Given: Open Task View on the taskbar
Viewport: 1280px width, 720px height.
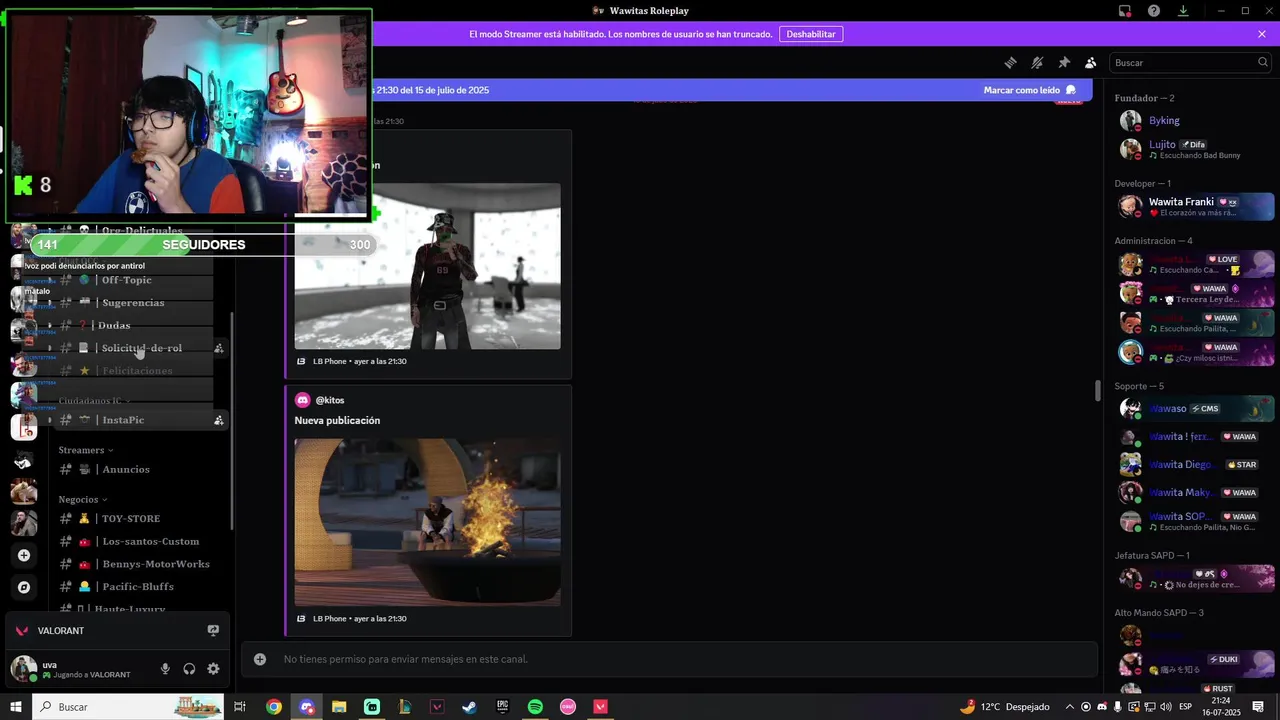Looking at the screenshot, I should (x=240, y=707).
